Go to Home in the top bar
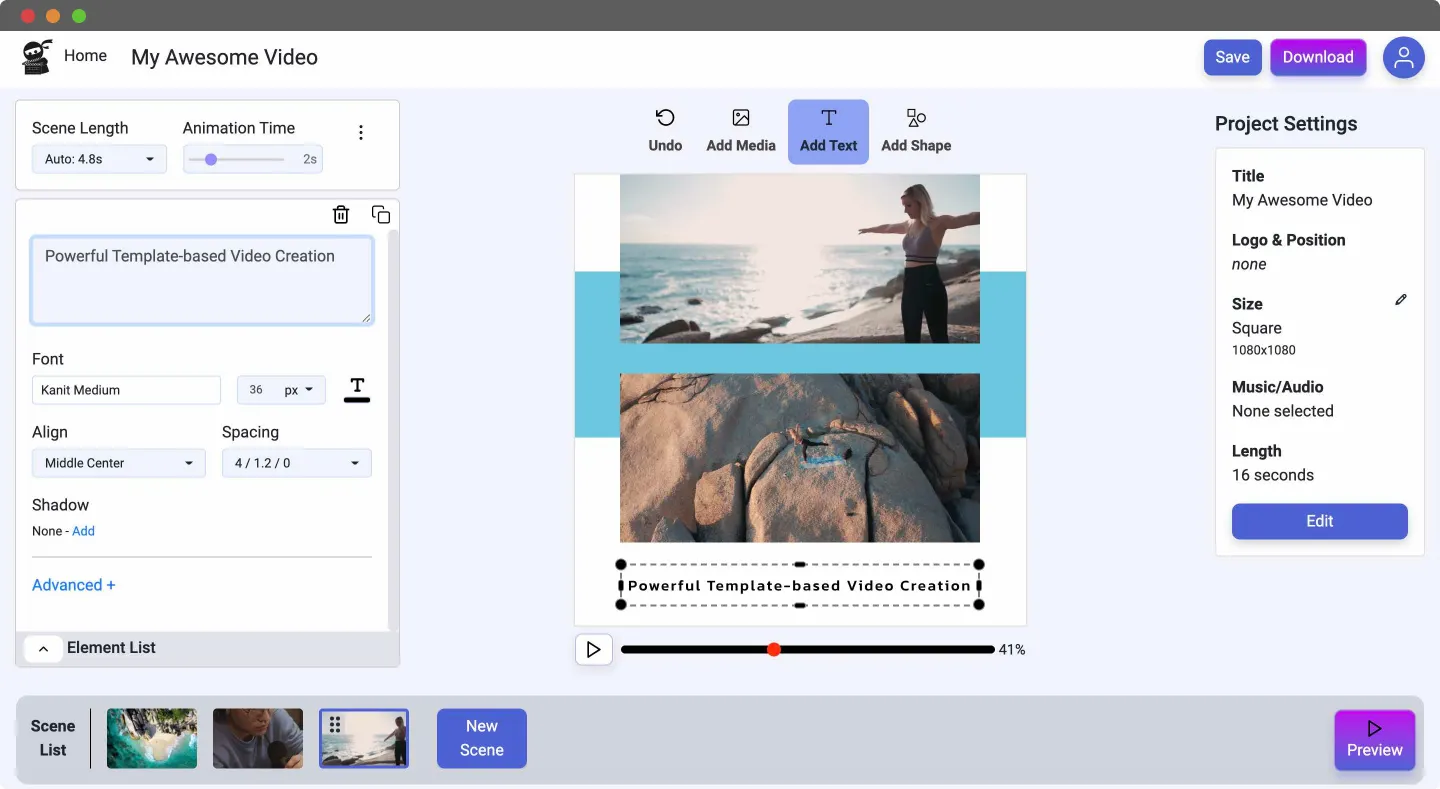1440x789 pixels. pos(85,56)
